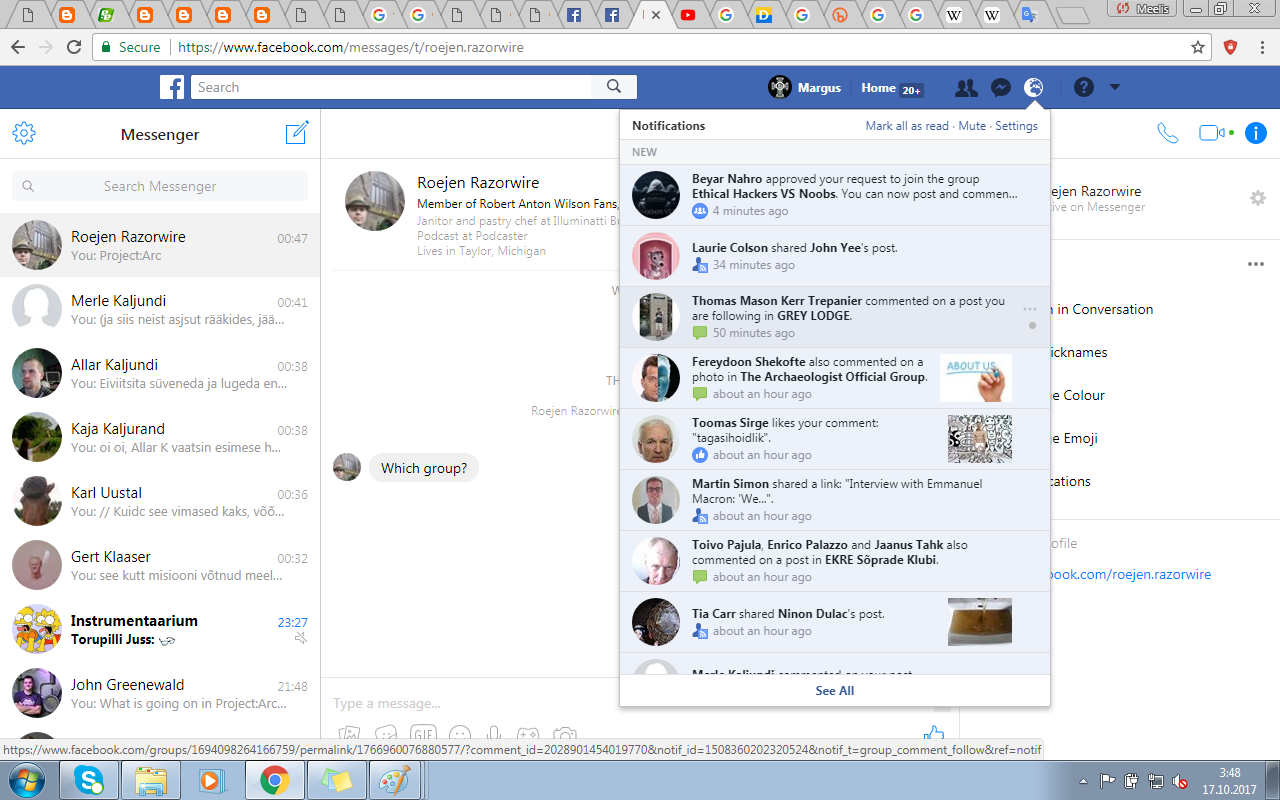Open Martin Simon shared link notification
1280x800 pixels.
tap(835, 500)
